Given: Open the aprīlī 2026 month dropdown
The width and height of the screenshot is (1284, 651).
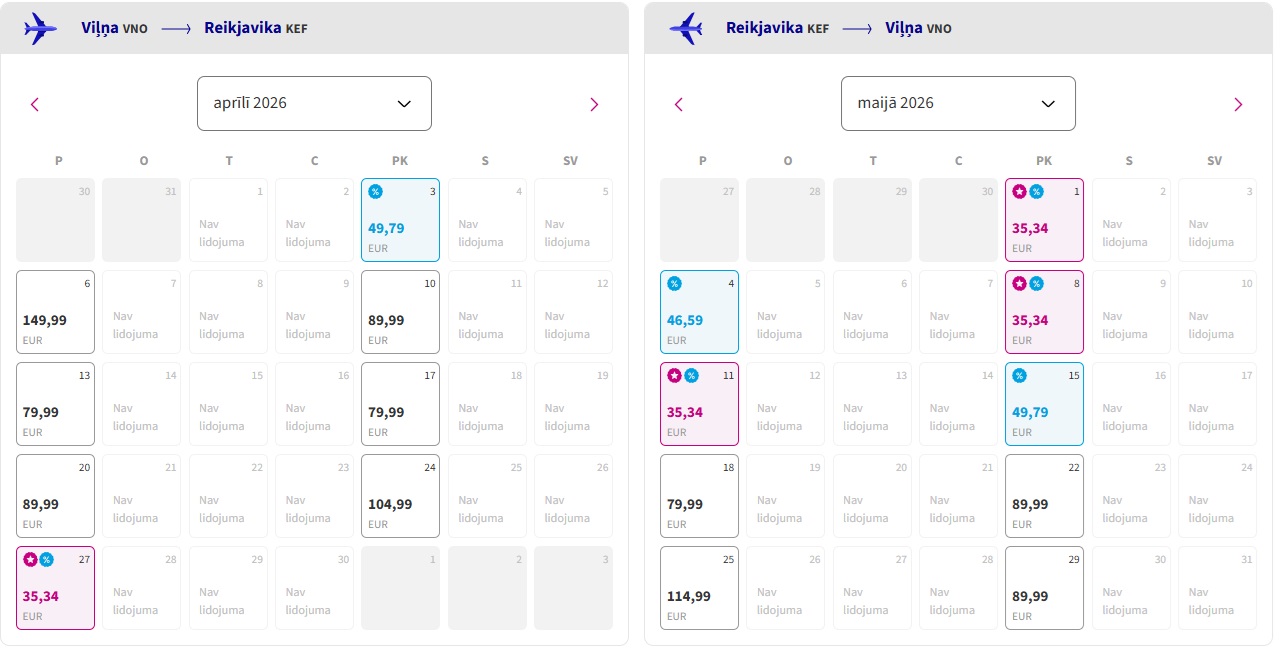Looking at the screenshot, I should (314, 103).
